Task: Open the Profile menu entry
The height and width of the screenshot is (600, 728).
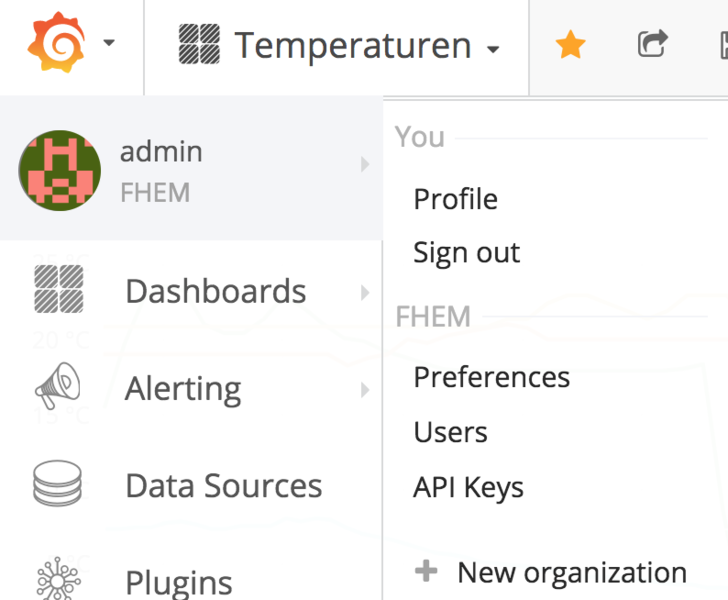Action: pos(455,199)
